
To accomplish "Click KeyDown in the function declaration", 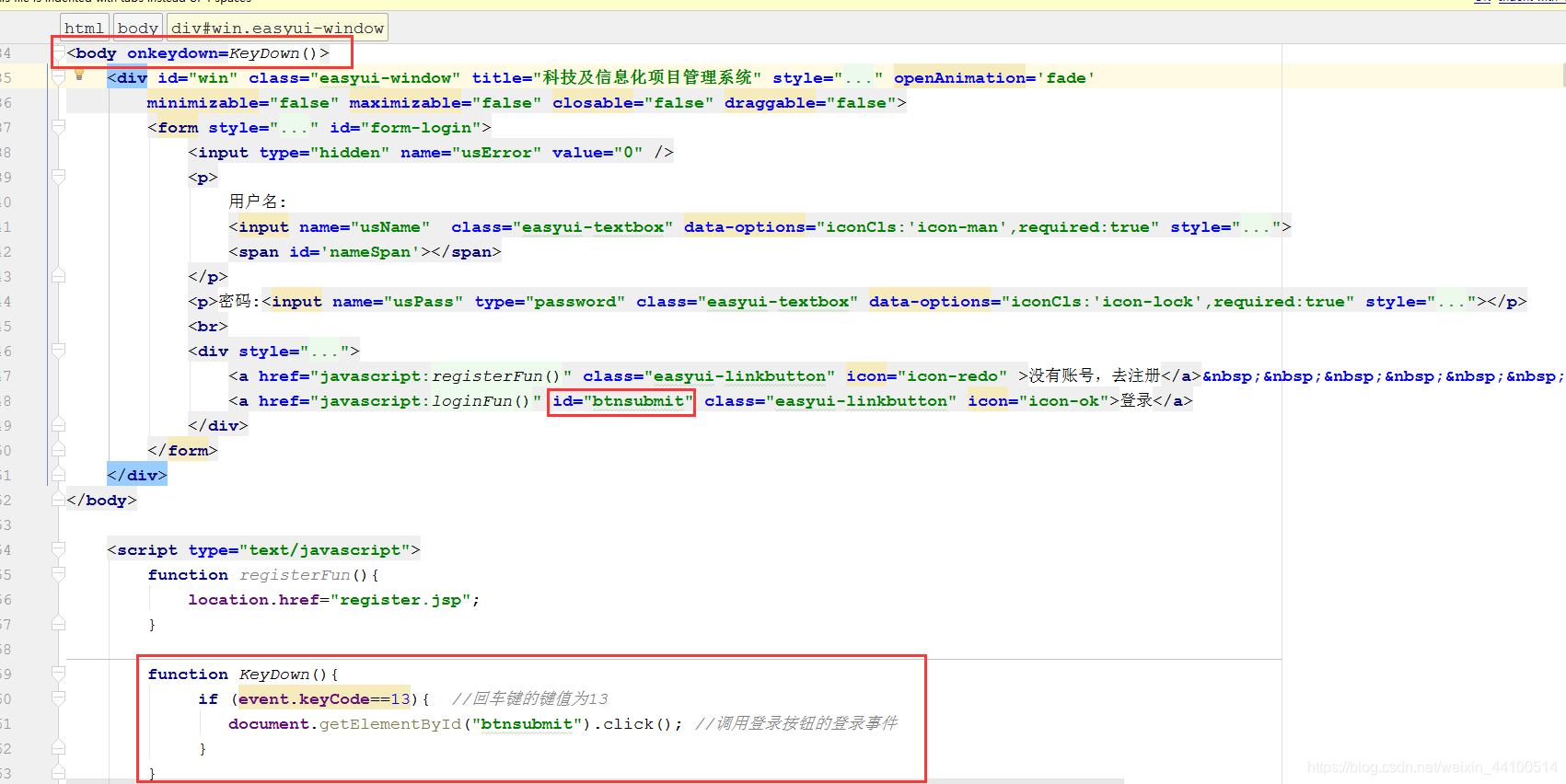I will click(274, 674).
